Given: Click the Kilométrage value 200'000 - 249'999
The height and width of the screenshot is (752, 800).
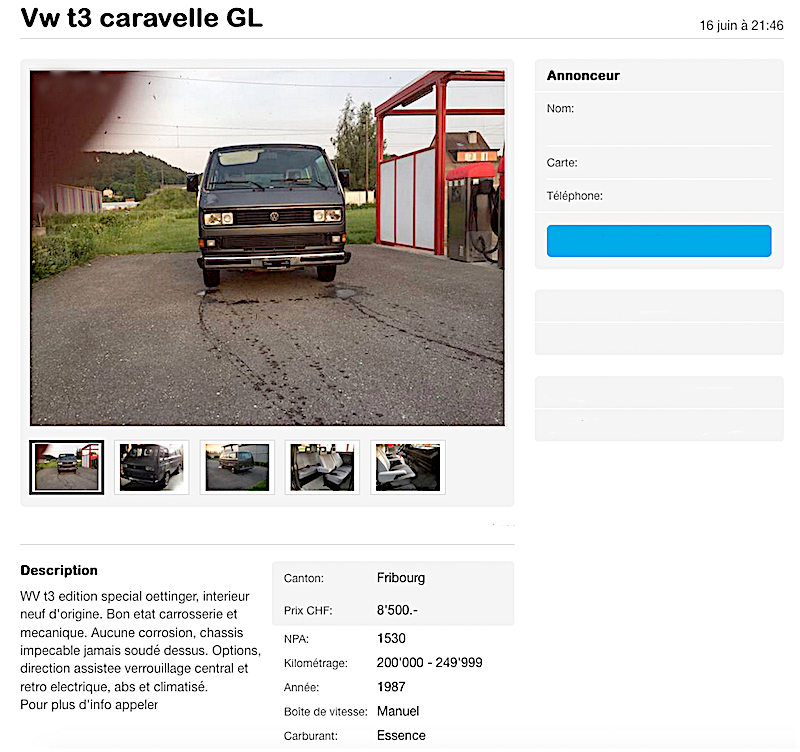Looking at the screenshot, I should pos(429,663).
